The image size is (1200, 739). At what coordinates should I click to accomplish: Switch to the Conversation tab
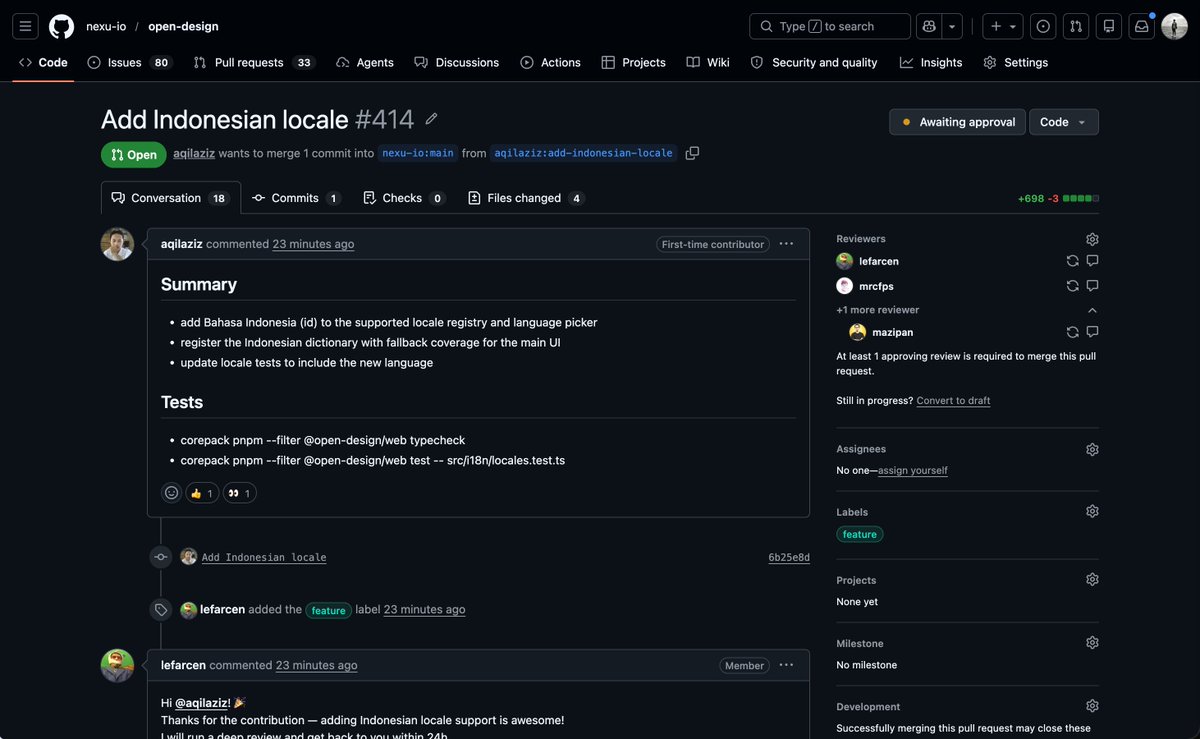pos(171,198)
